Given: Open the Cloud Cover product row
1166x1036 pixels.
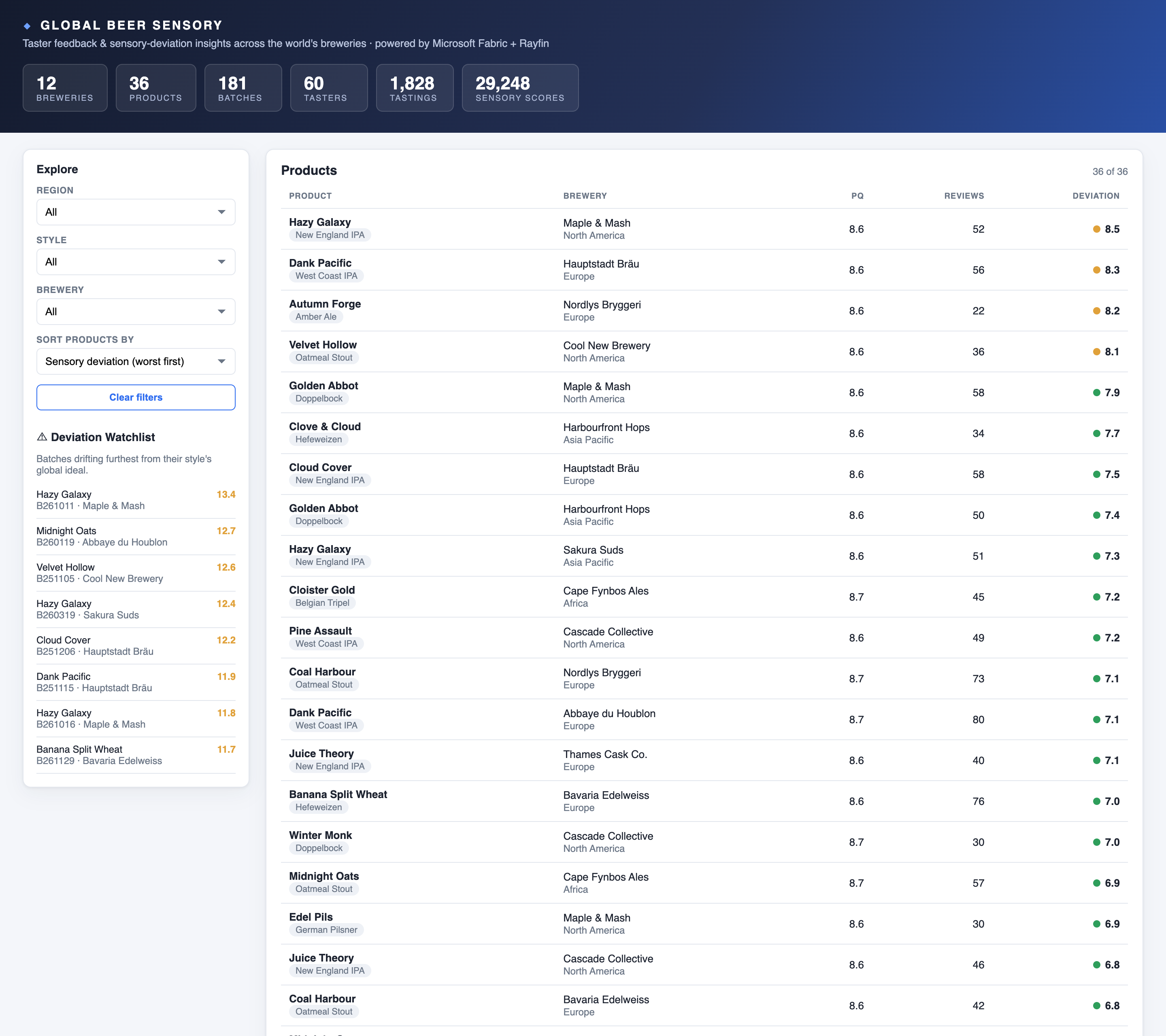Looking at the screenshot, I should 704,474.
